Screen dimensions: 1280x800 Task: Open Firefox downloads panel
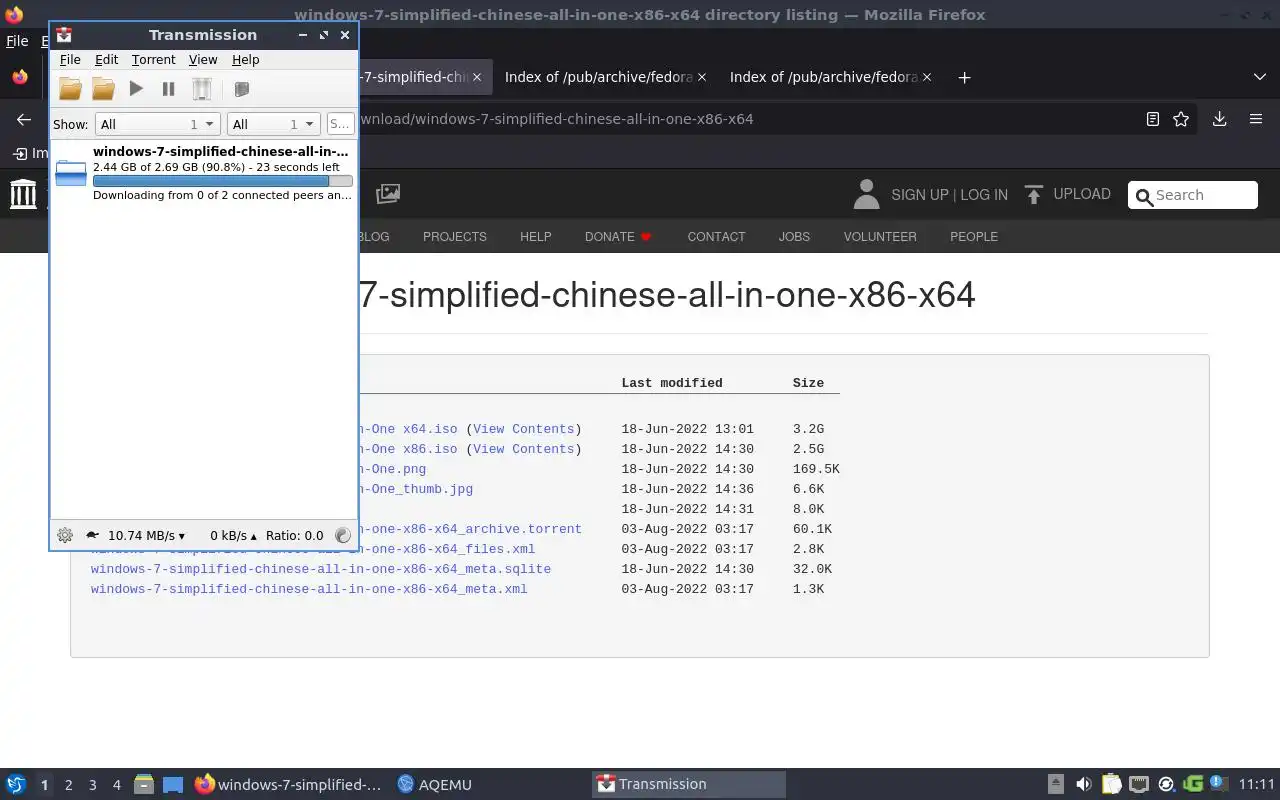click(x=1219, y=119)
